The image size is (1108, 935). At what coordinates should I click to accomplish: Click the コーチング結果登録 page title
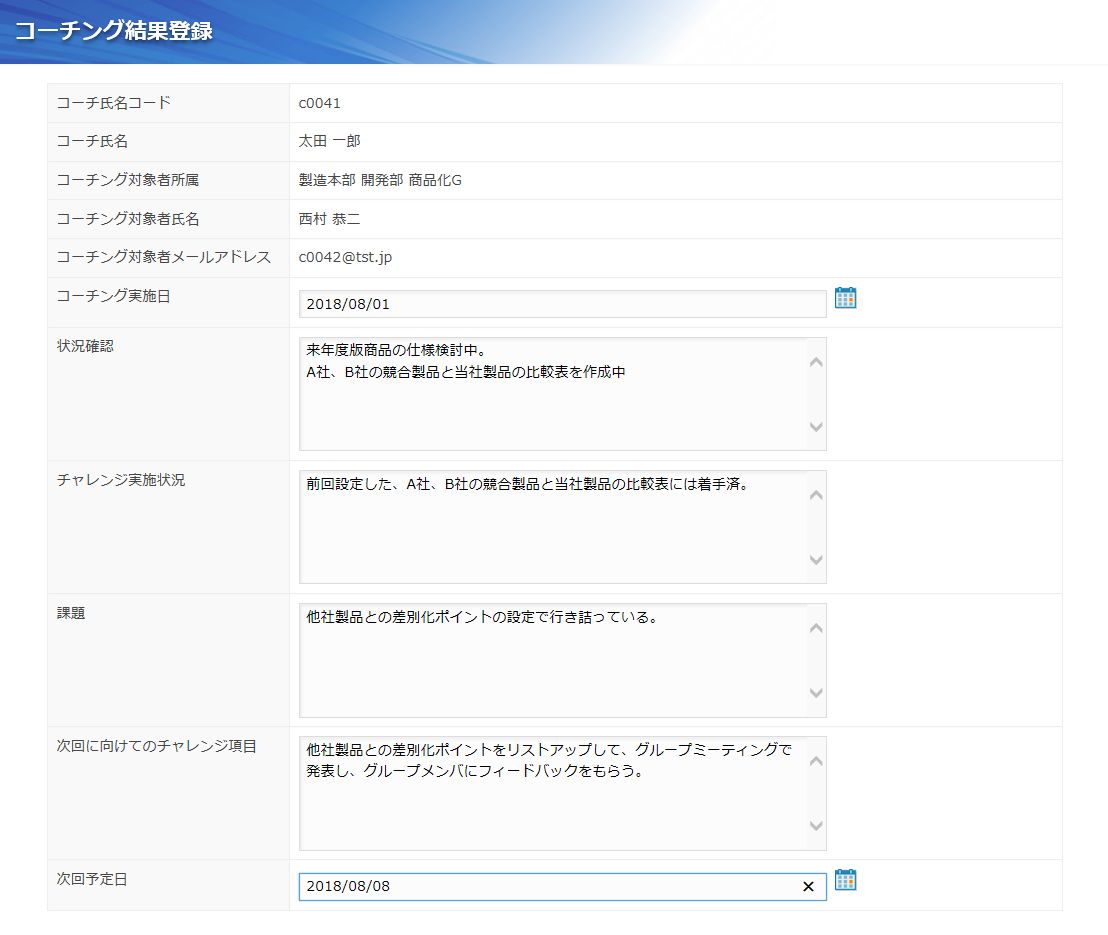pyautogui.click(x=113, y=31)
